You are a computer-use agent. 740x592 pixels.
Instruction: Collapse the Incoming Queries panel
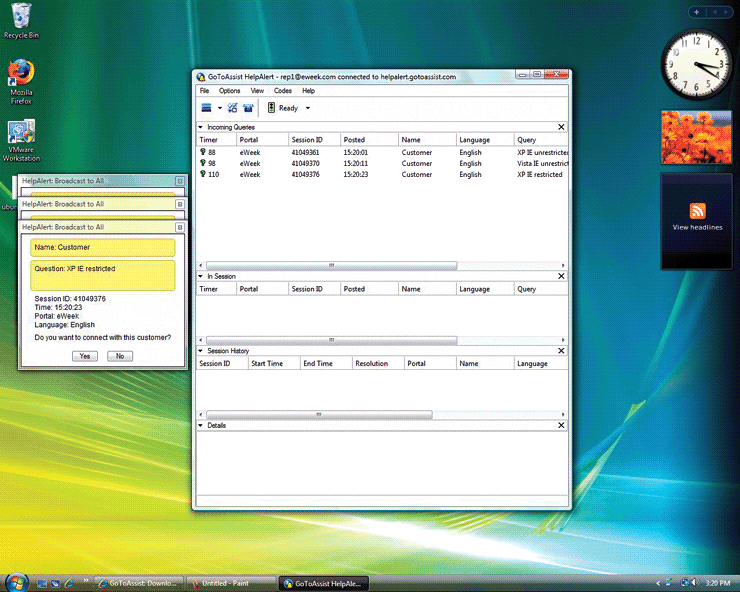pyautogui.click(x=201, y=127)
